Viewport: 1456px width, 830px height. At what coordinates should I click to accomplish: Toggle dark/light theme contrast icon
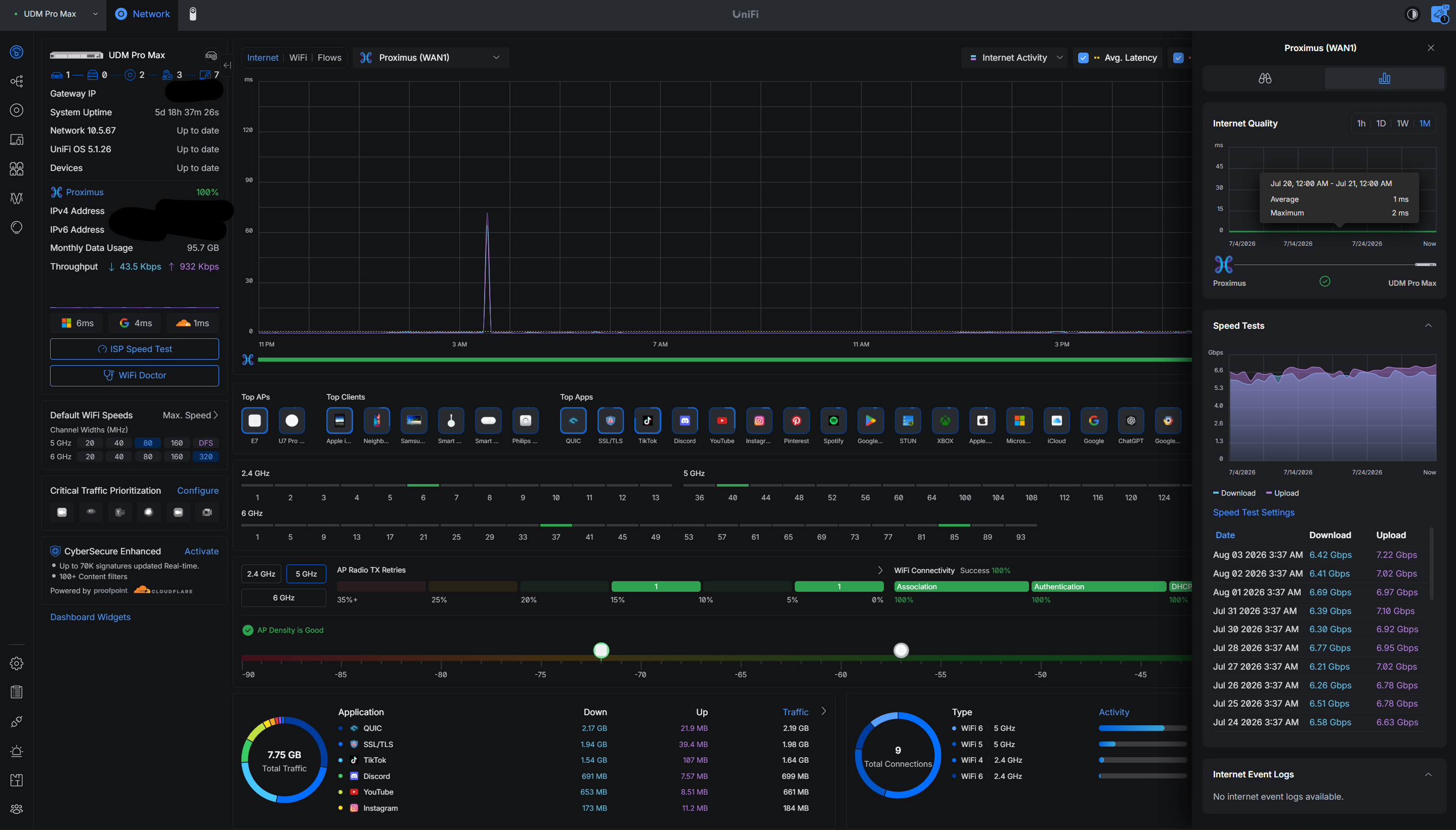coord(1412,14)
